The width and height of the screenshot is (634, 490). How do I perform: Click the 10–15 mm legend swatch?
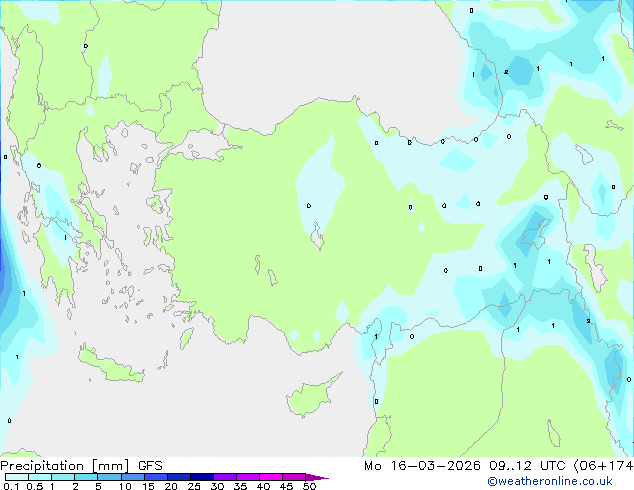click(133, 477)
